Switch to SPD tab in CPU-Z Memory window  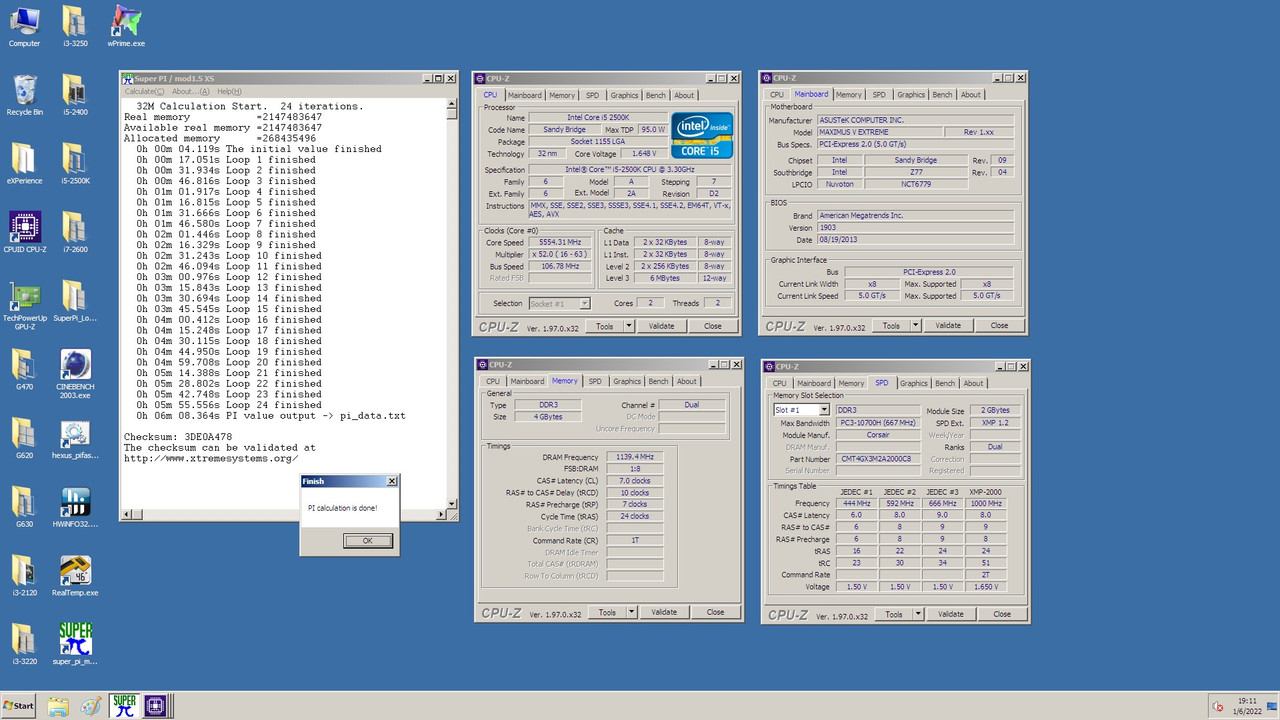coord(595,381)
